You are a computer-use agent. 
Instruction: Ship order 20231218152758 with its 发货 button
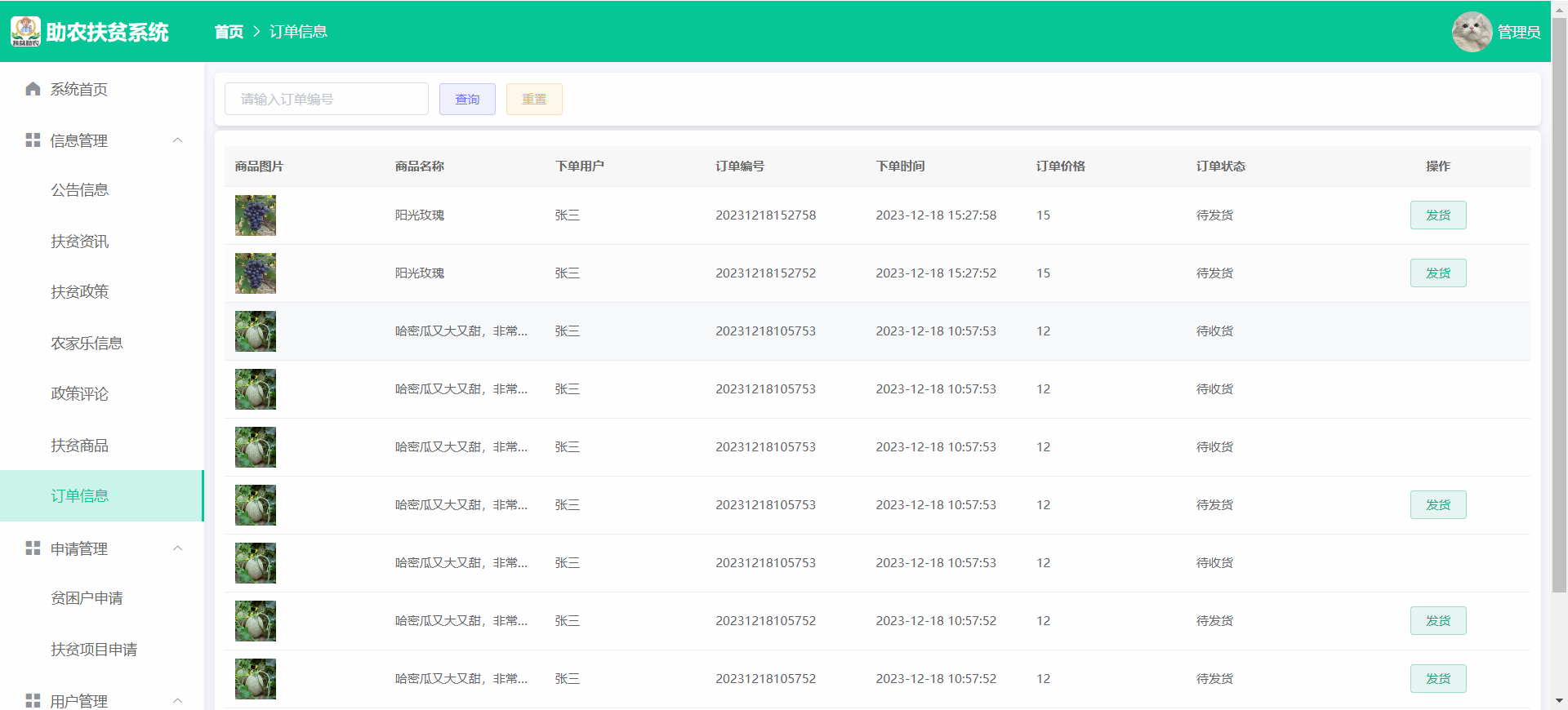coord(1438,215)
